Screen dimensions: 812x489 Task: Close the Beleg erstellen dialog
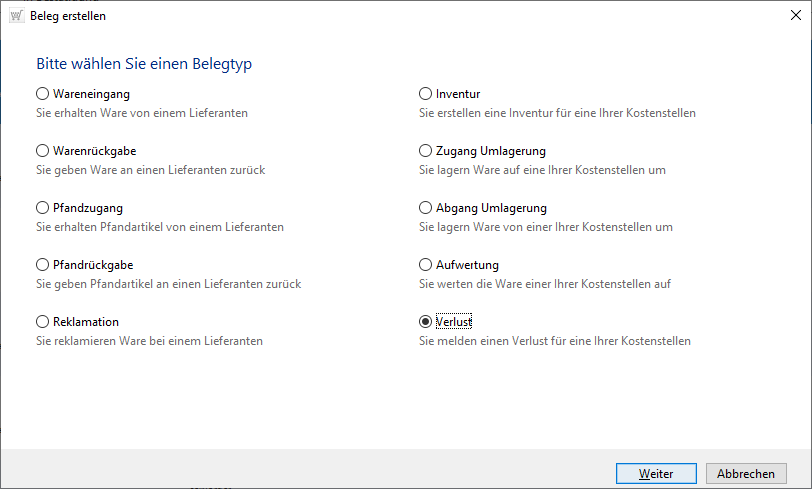point(788,16)
